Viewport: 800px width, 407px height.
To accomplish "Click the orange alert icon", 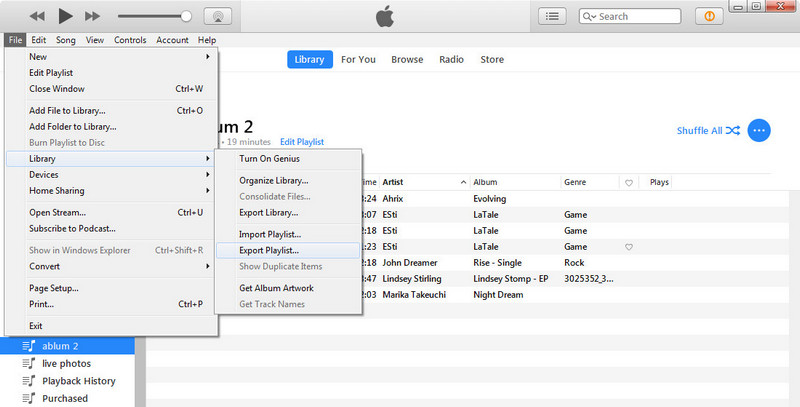I will 709,16.
